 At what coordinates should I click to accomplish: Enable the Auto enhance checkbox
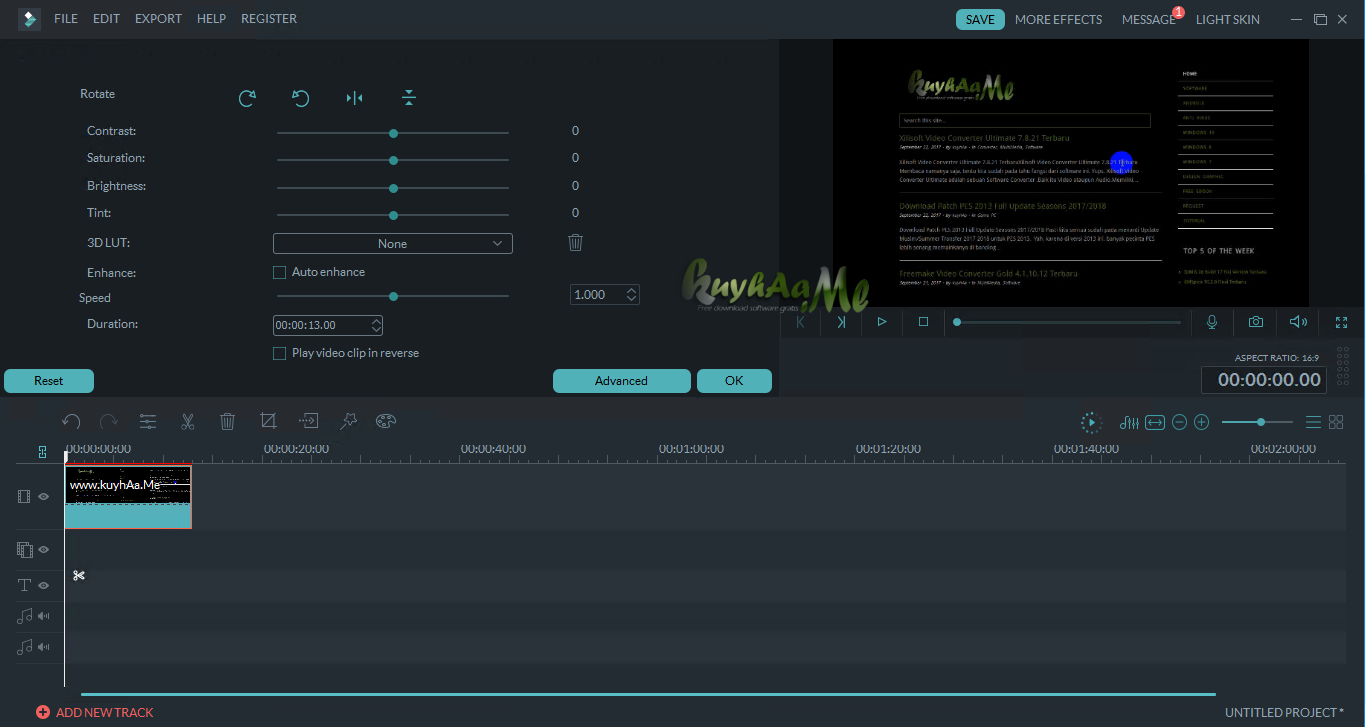(280, 272)
